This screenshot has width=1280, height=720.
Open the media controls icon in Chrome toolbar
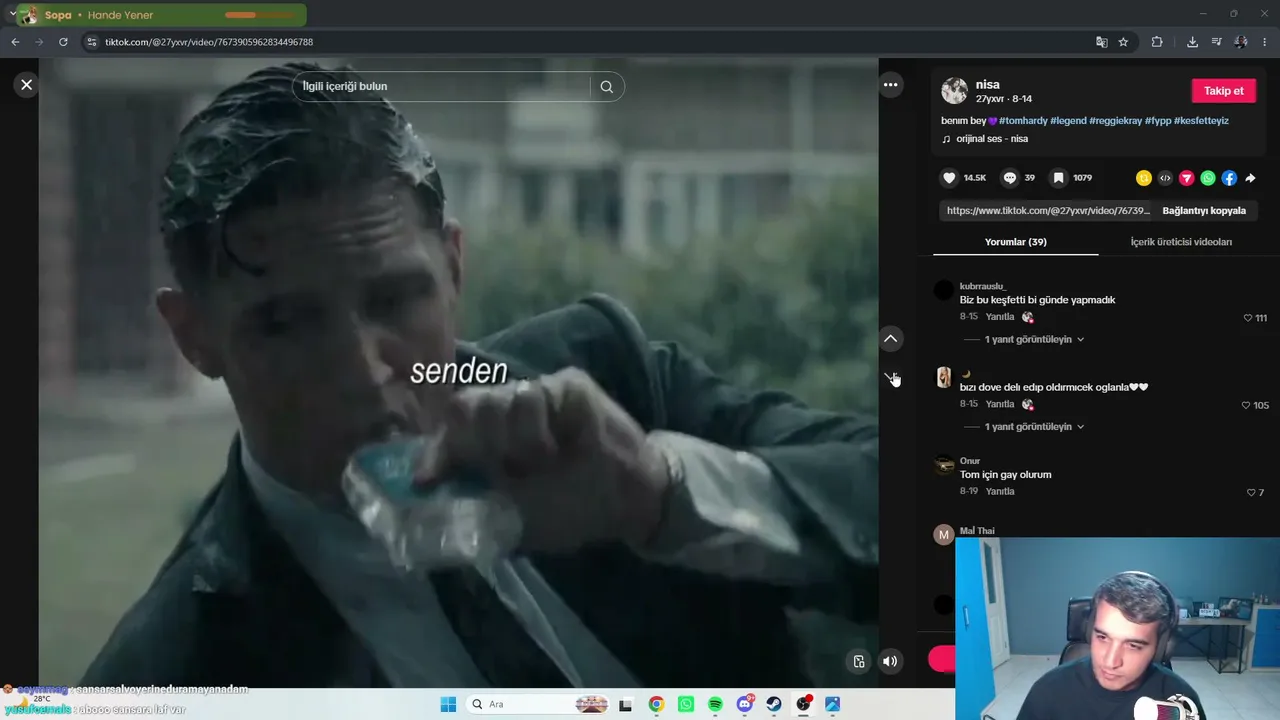[x=1217, y=42]
